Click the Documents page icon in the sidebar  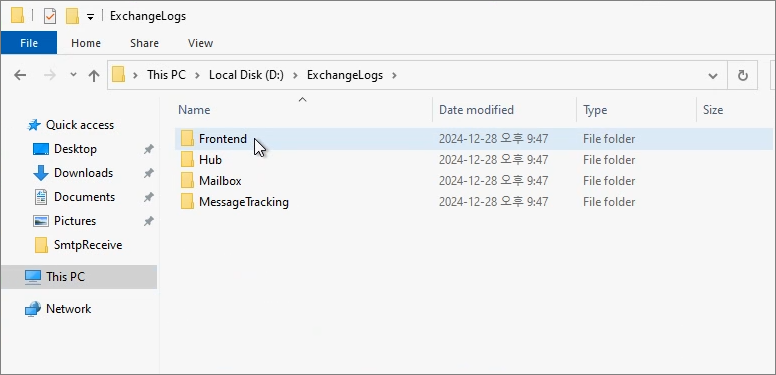click(x=41, y=197)
